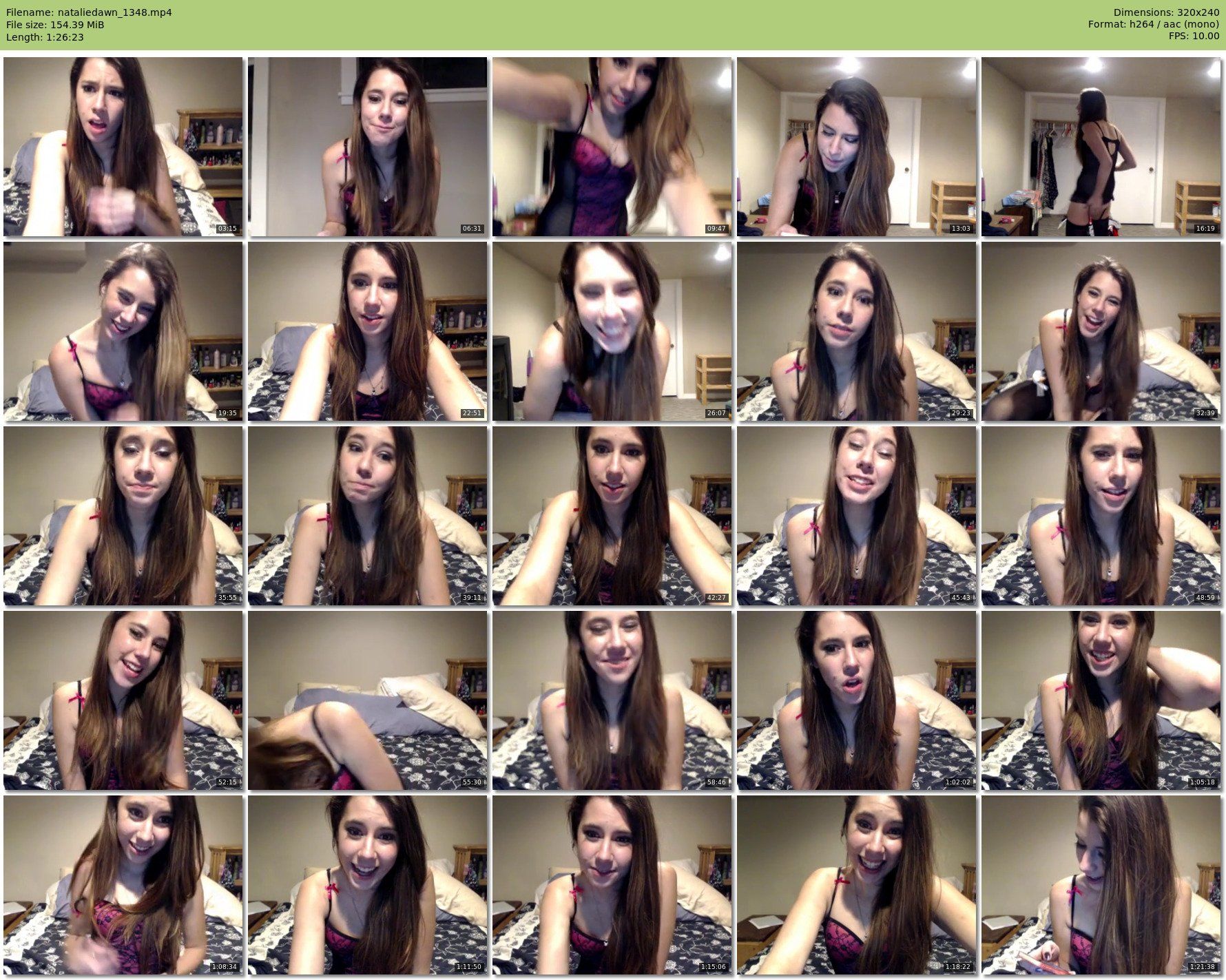
Task: Select the thumbnail timestamped 06:31
Action: pyautogui.click(x=367, y=147)
